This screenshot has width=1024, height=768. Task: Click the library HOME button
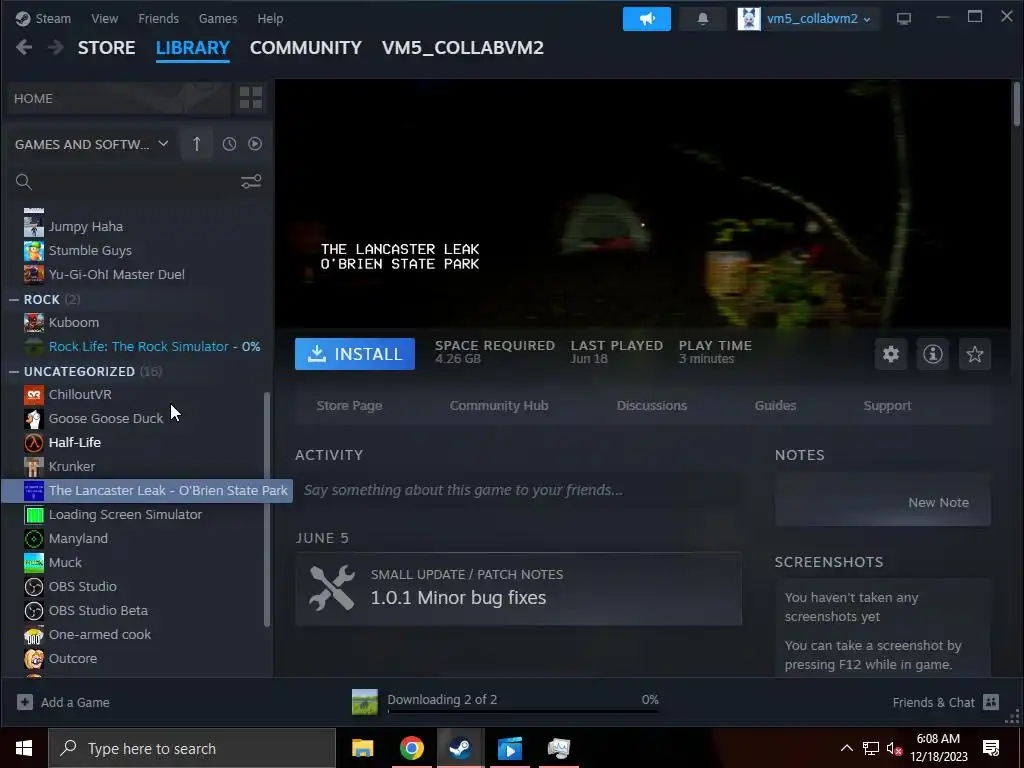tap(119, 98)
